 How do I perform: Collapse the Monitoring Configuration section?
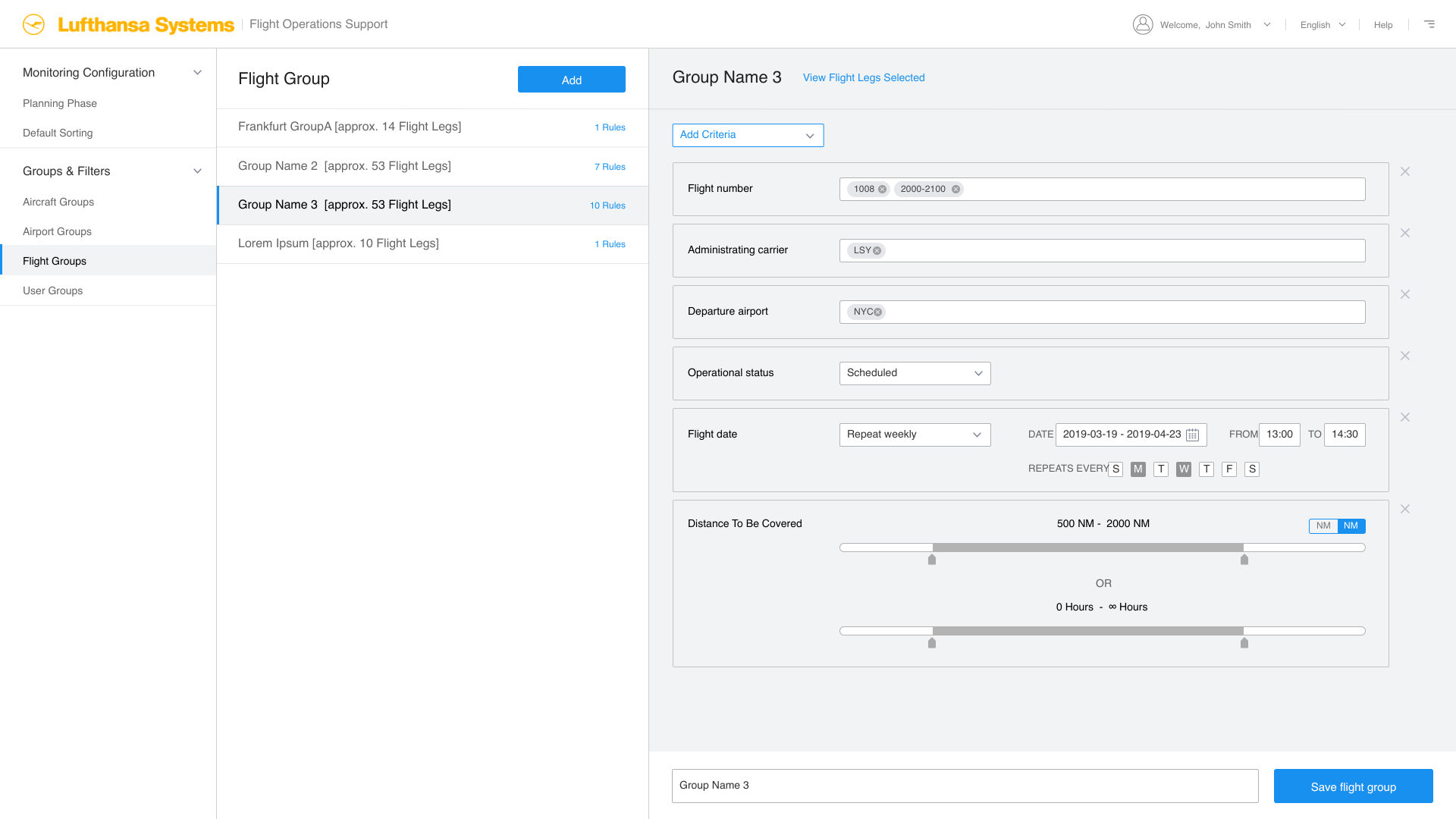point(197,73)
